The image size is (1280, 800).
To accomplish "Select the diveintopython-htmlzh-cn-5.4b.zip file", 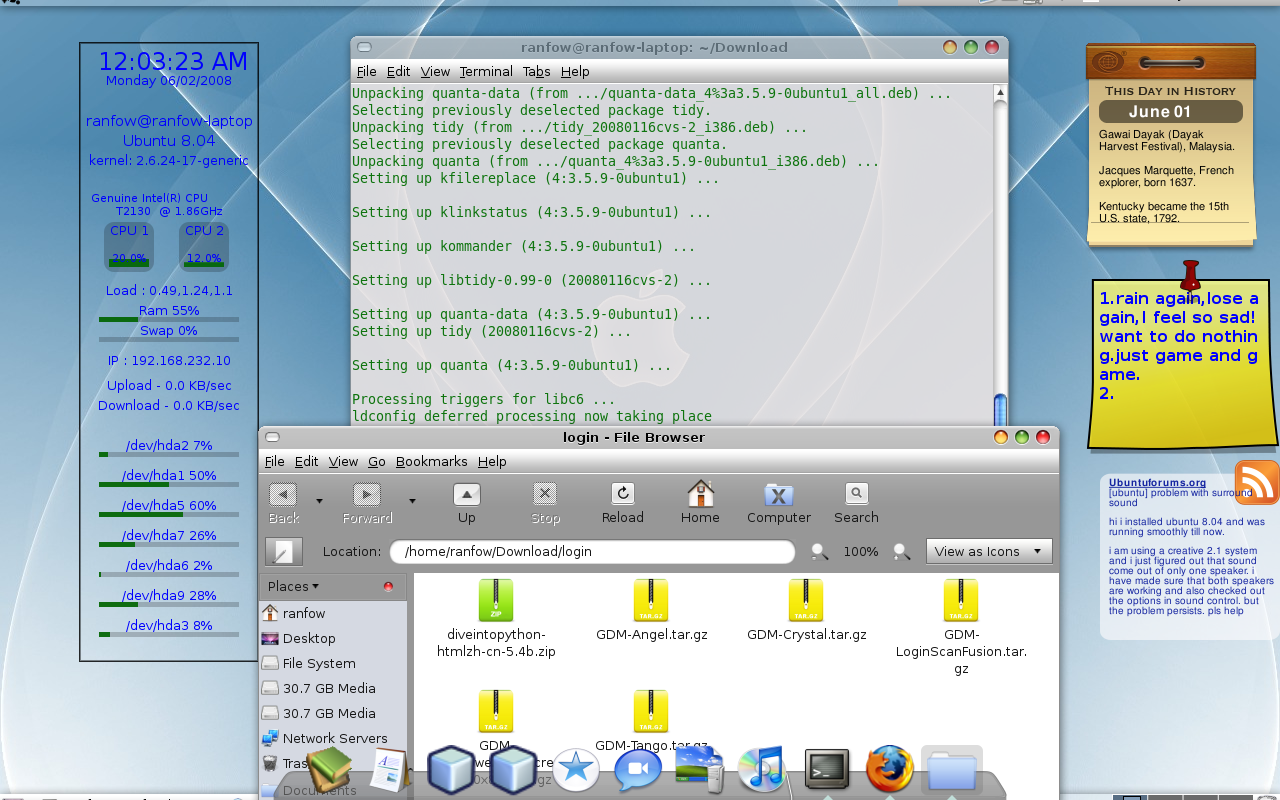I will [x=496, y=618].
